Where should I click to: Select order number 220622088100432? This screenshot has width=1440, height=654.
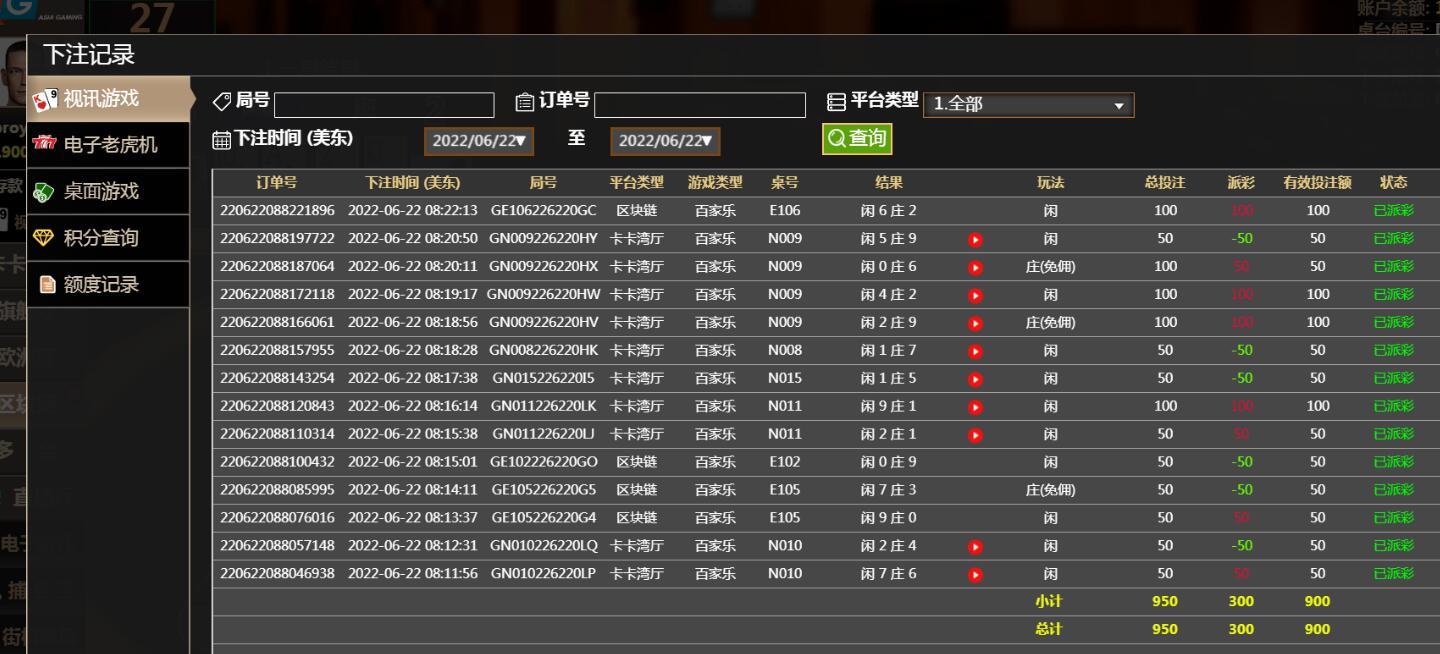click(277, 463)
